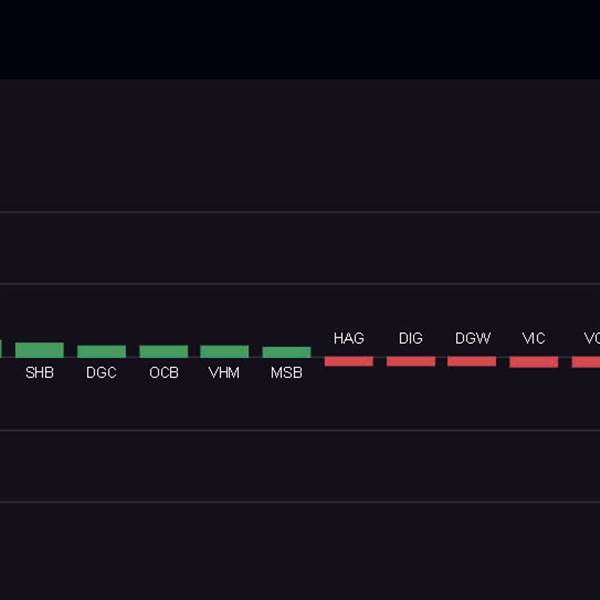Click the DGW ticker label
Viewport: 600px width, 600px height.
(x=473, y=338)
